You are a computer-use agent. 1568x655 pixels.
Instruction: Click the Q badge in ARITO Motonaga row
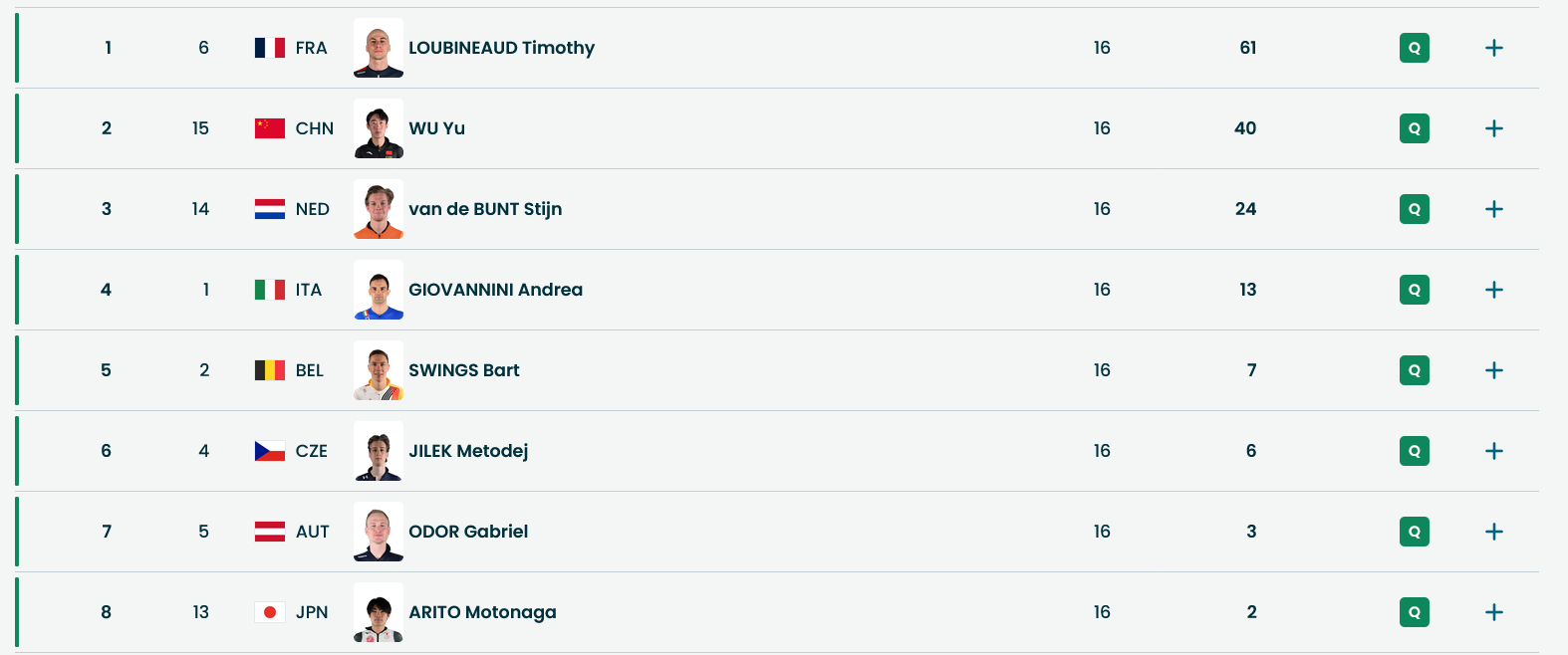pos(1414,612)
